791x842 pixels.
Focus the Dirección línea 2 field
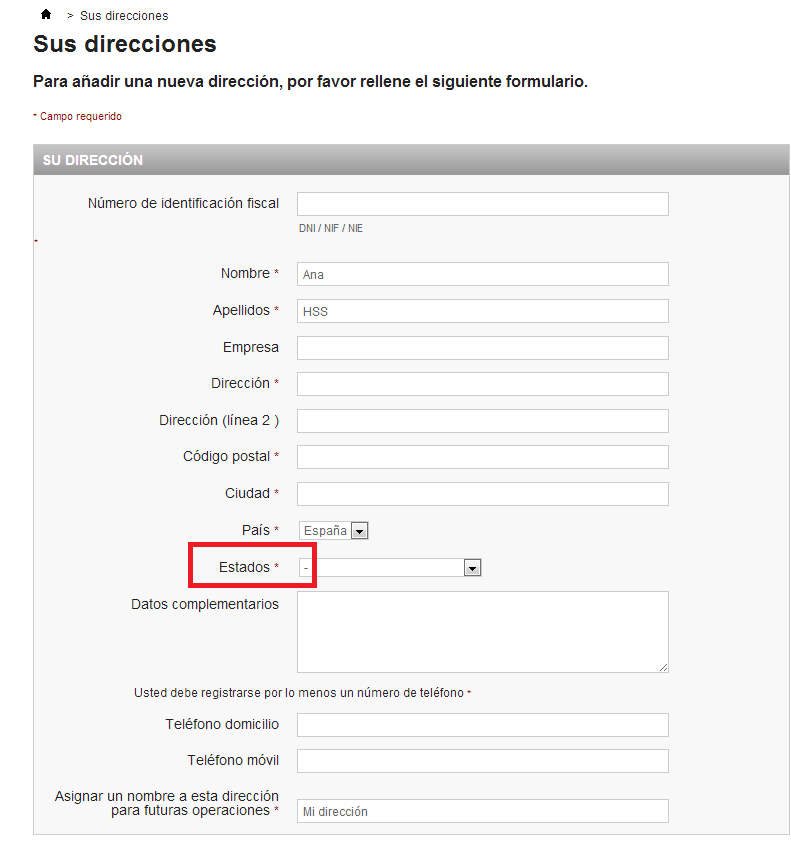point(482,421)
